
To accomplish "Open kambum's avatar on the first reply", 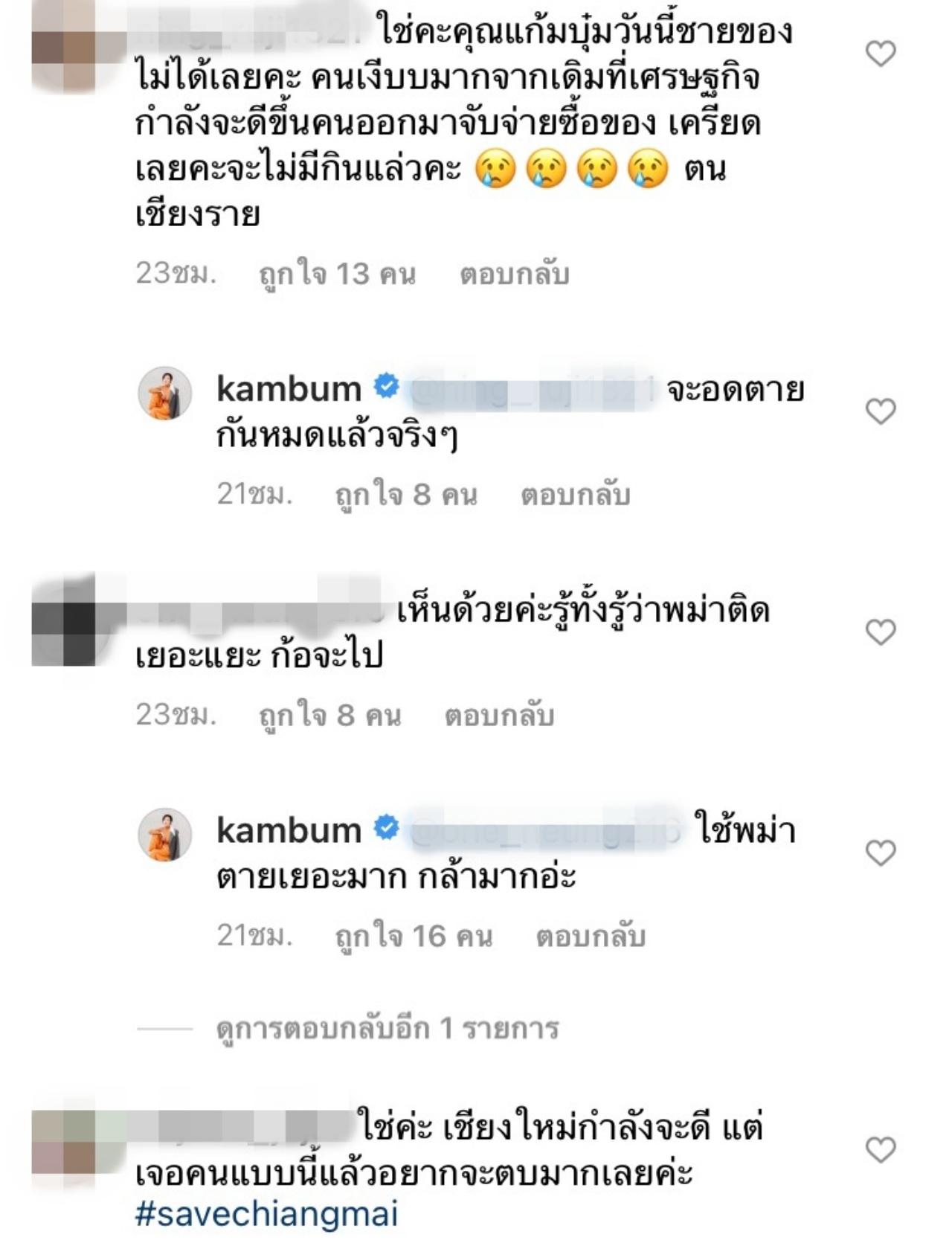I will coord(165,393).
